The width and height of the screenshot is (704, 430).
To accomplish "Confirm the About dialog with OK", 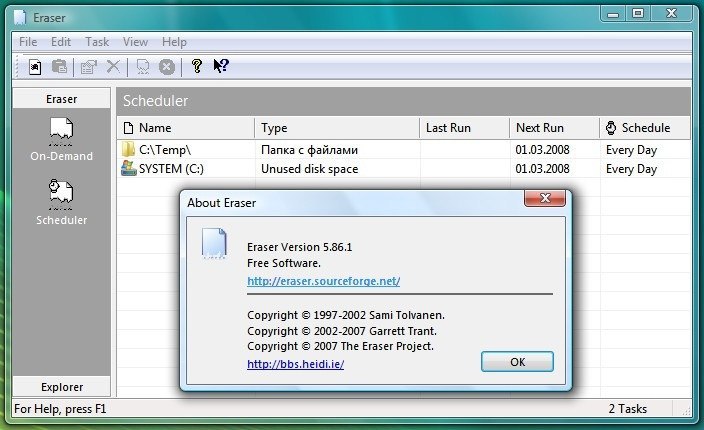I will coord(517,362).
